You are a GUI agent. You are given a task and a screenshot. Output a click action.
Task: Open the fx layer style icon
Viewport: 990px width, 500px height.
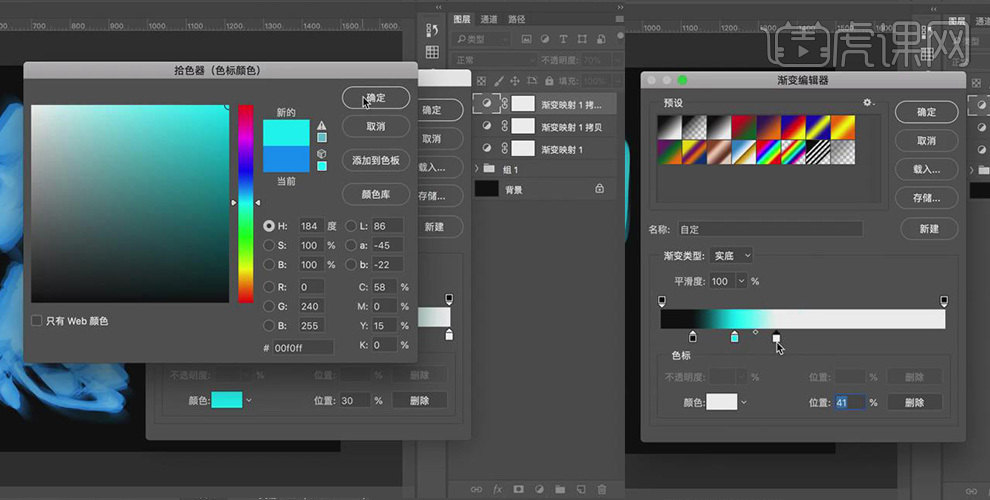point(498,489)
